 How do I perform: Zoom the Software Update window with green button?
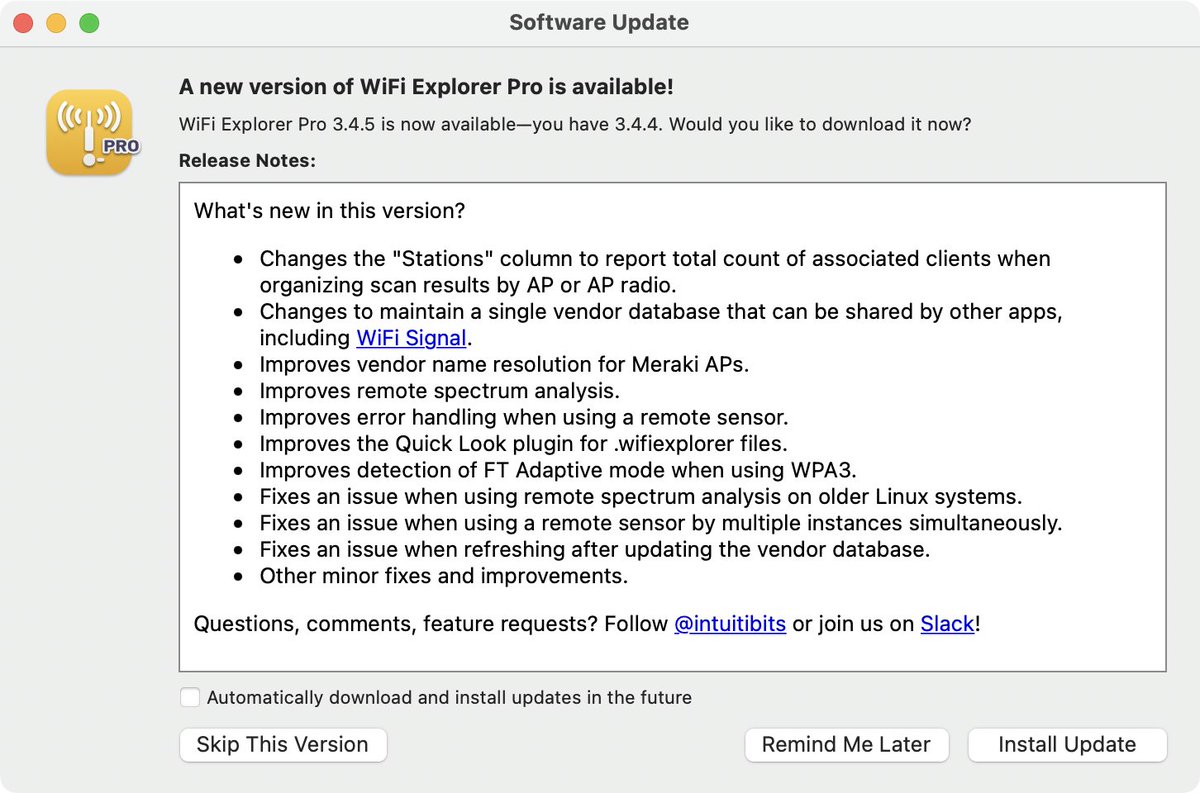(x=89, y=22)
